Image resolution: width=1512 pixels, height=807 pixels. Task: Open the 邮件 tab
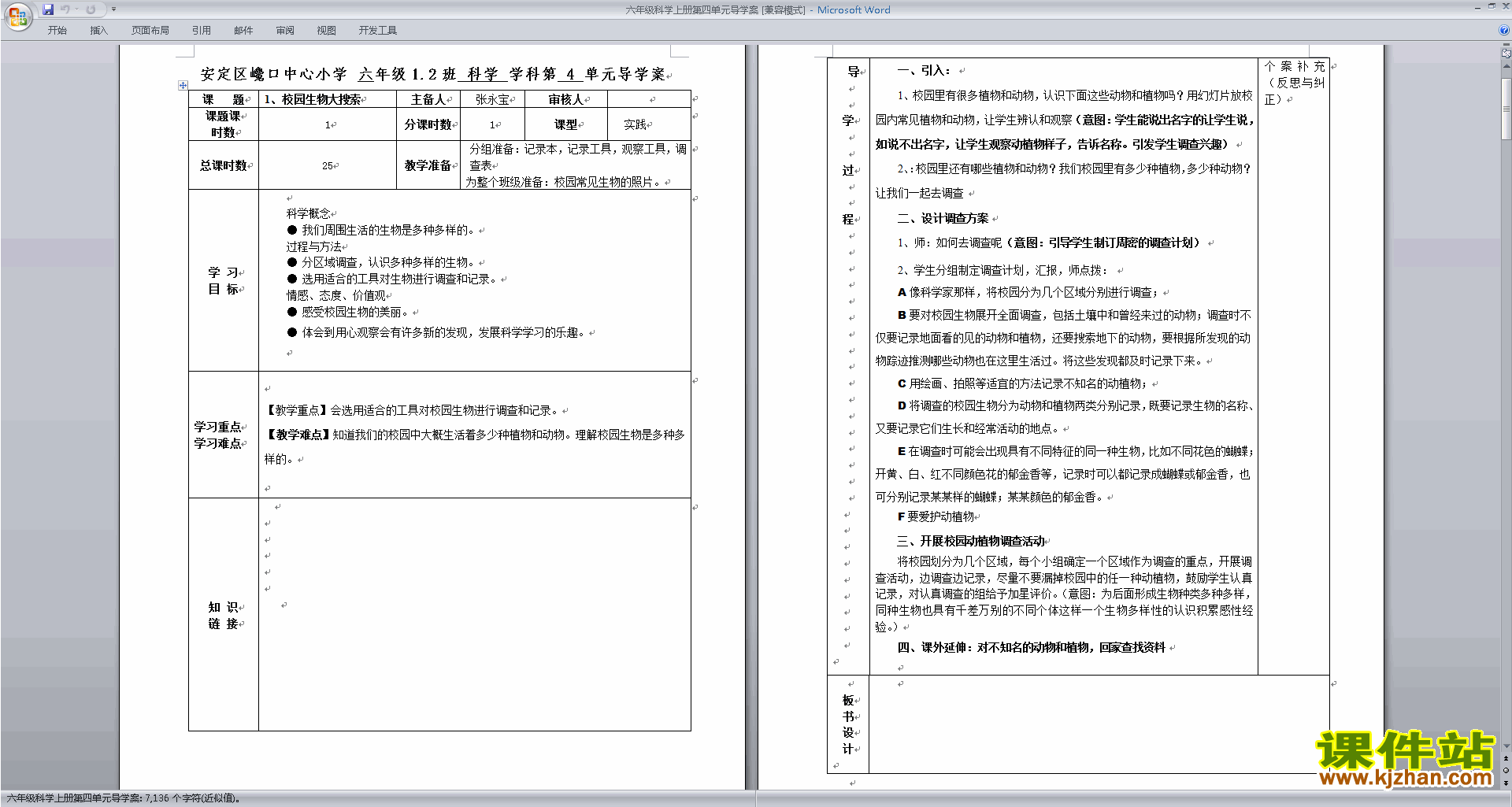point(243,30)
